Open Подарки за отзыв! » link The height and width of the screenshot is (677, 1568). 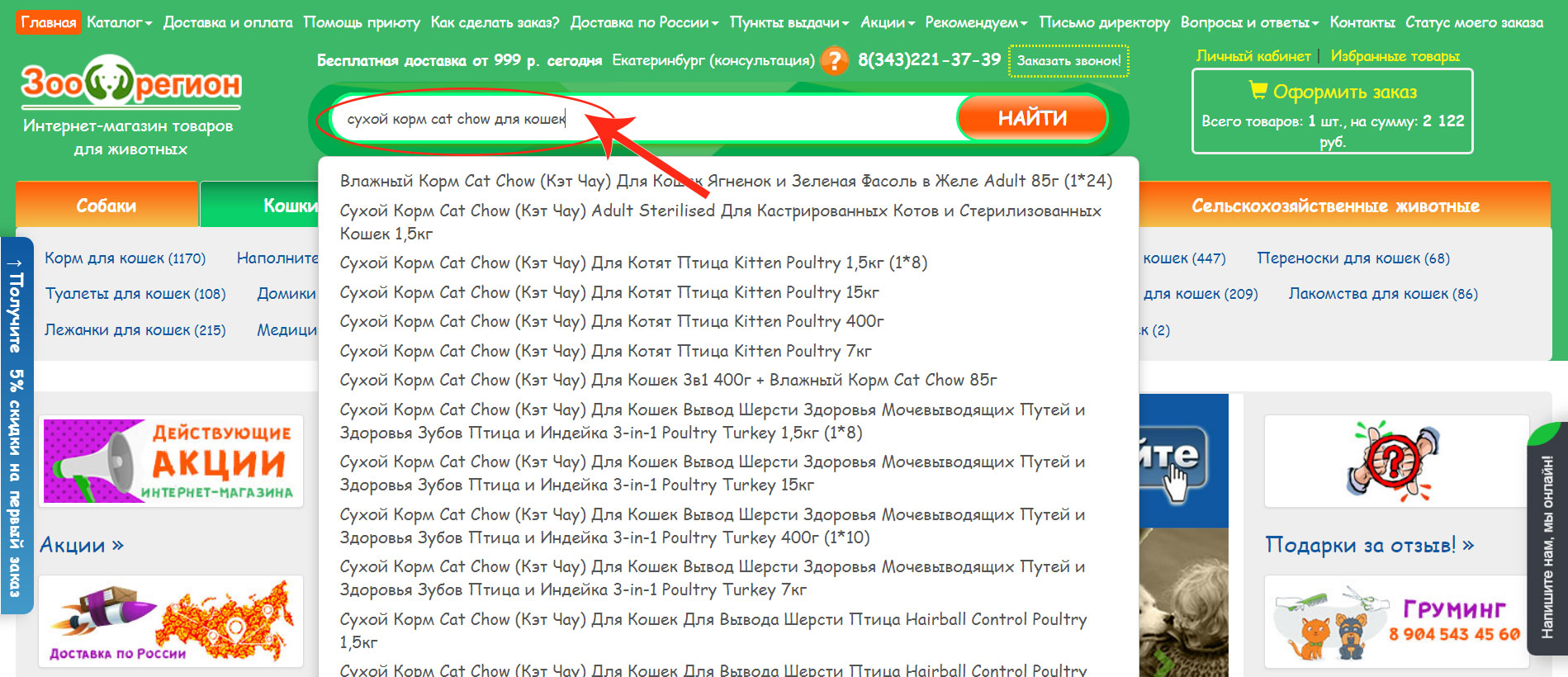point(1370,545)
